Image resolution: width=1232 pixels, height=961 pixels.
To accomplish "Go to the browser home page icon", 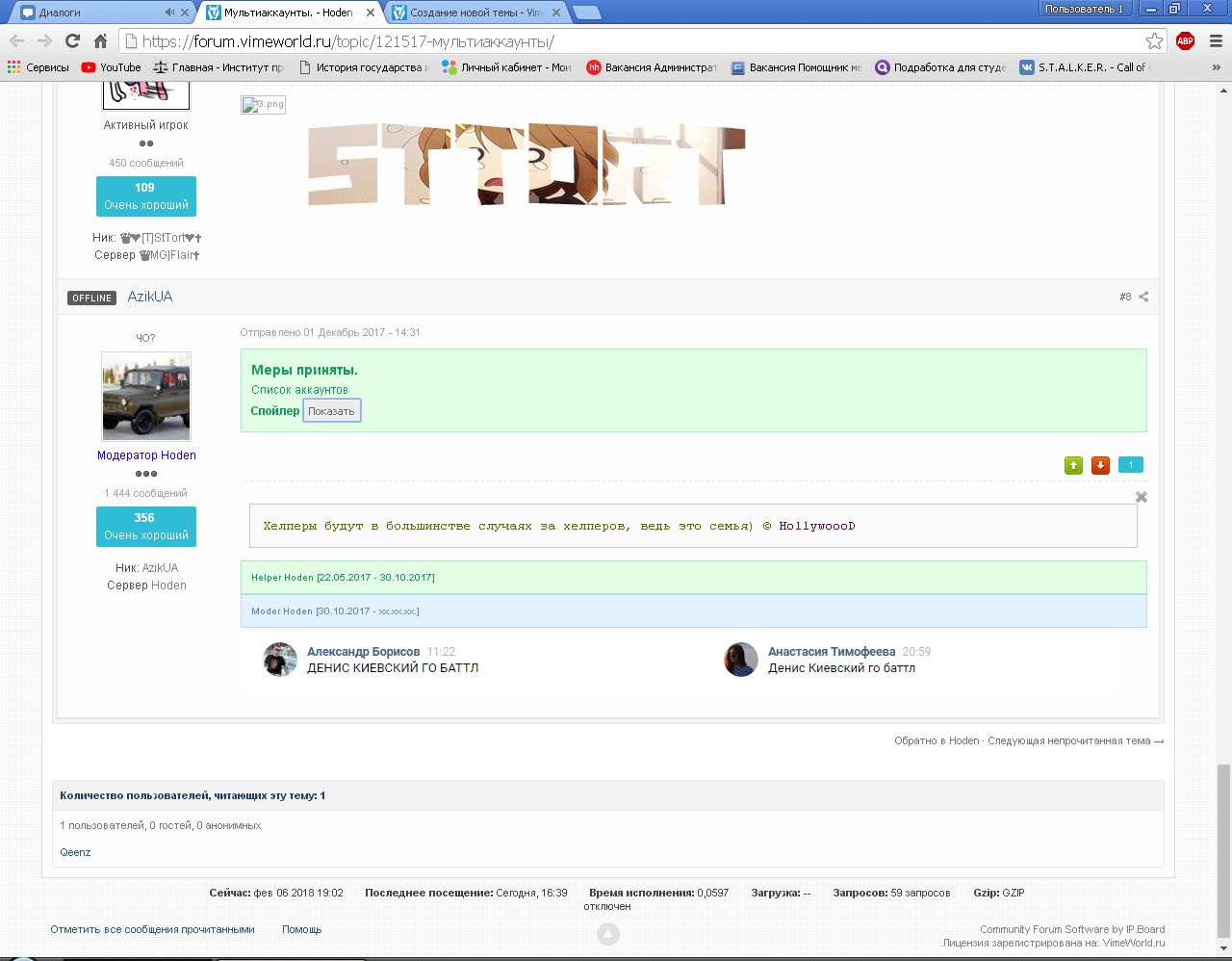I will (x=100, y=40).
